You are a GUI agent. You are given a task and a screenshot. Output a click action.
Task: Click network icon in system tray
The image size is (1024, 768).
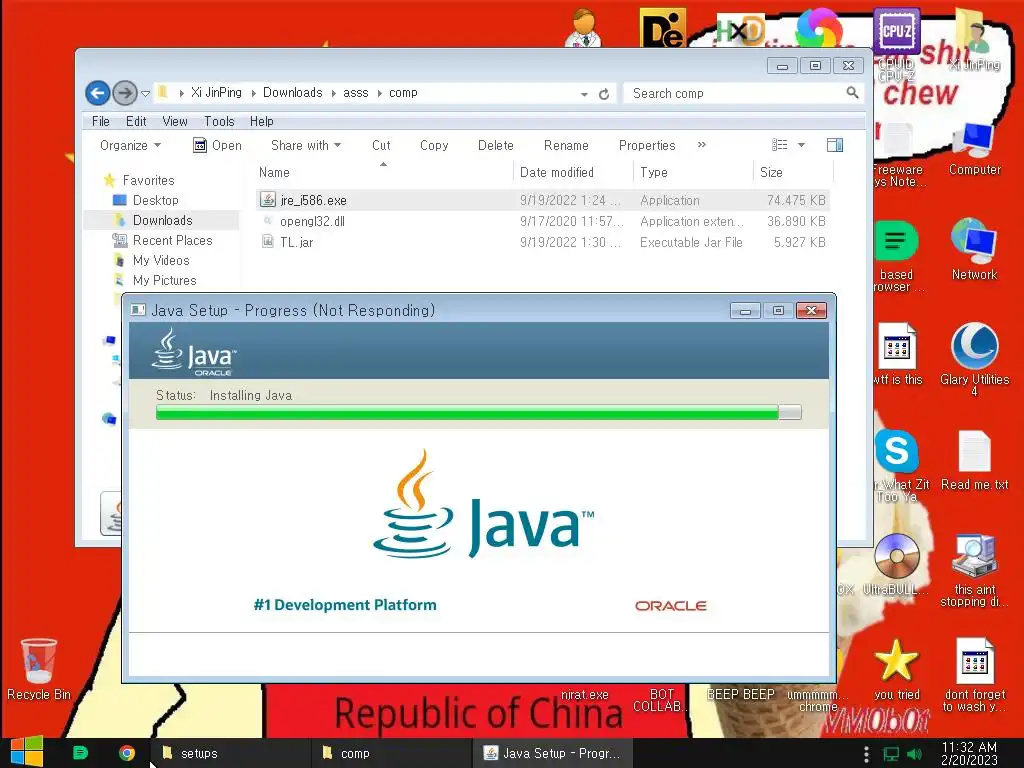coord(891,754)
